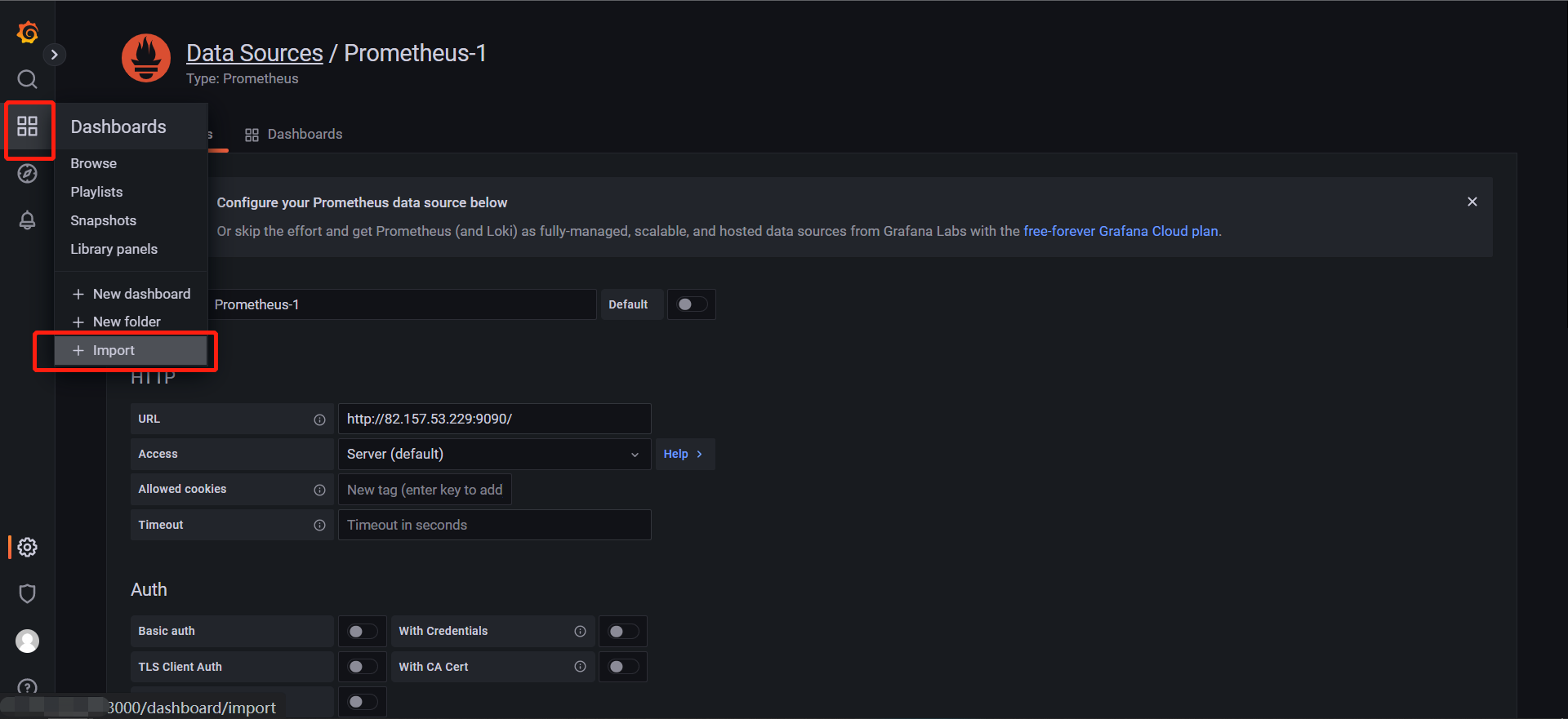The width and height of the screenshot is (1568, 719).
Task: Toggle the Default data source switch
Action: [692, 304]
